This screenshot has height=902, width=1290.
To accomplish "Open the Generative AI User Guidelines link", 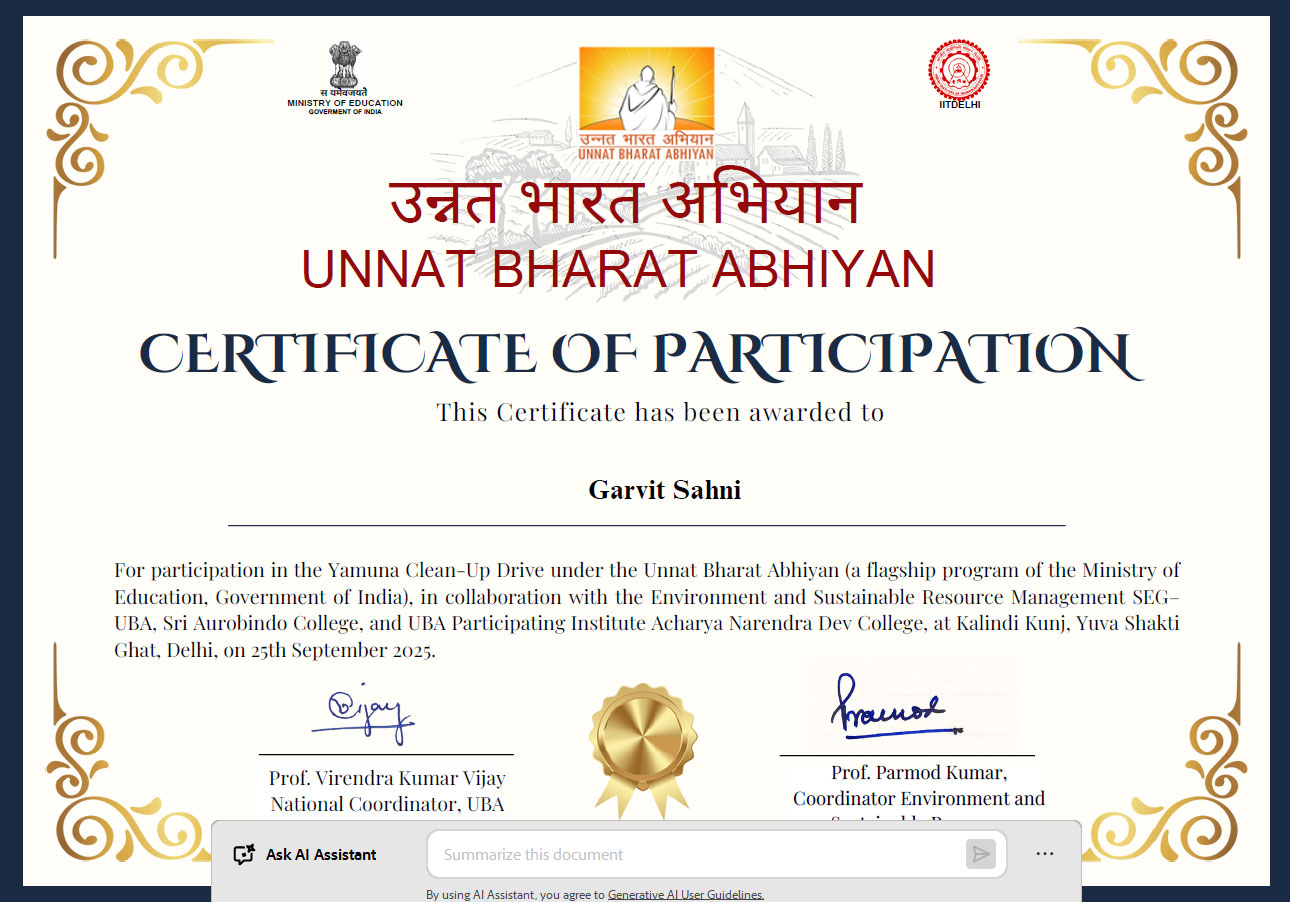I will coord(685,895).
